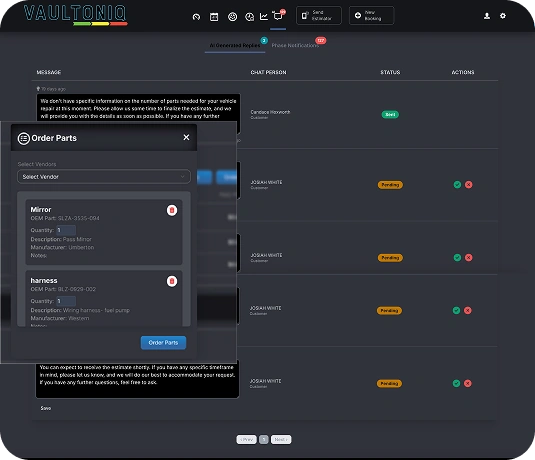The width and height of the screenshot is (535, 460).
Task: Open the settings gear icon
Action: pos(503,16)
